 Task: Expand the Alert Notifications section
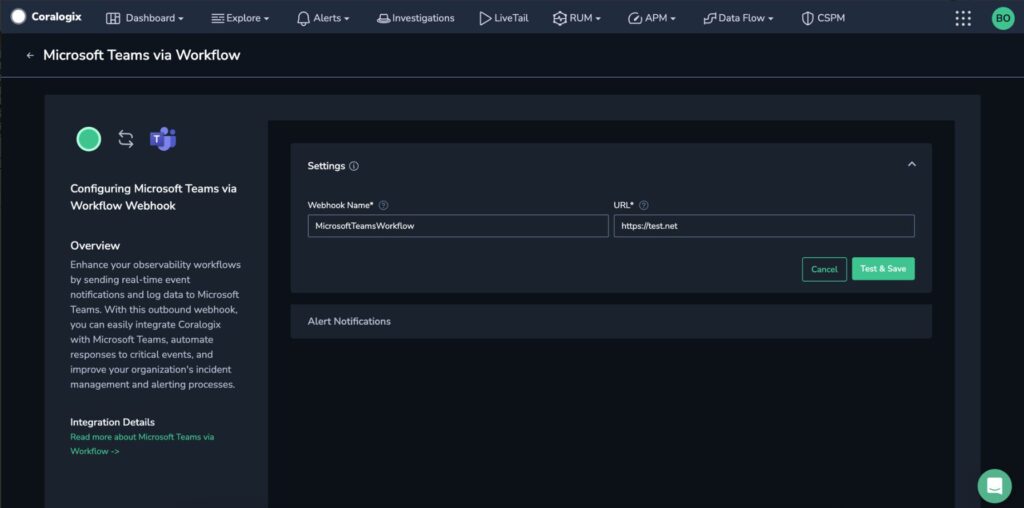pos(611,321)
